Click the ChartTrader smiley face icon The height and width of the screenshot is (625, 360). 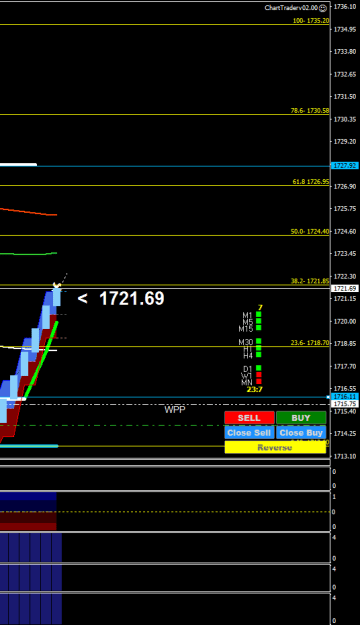point(323,8)
